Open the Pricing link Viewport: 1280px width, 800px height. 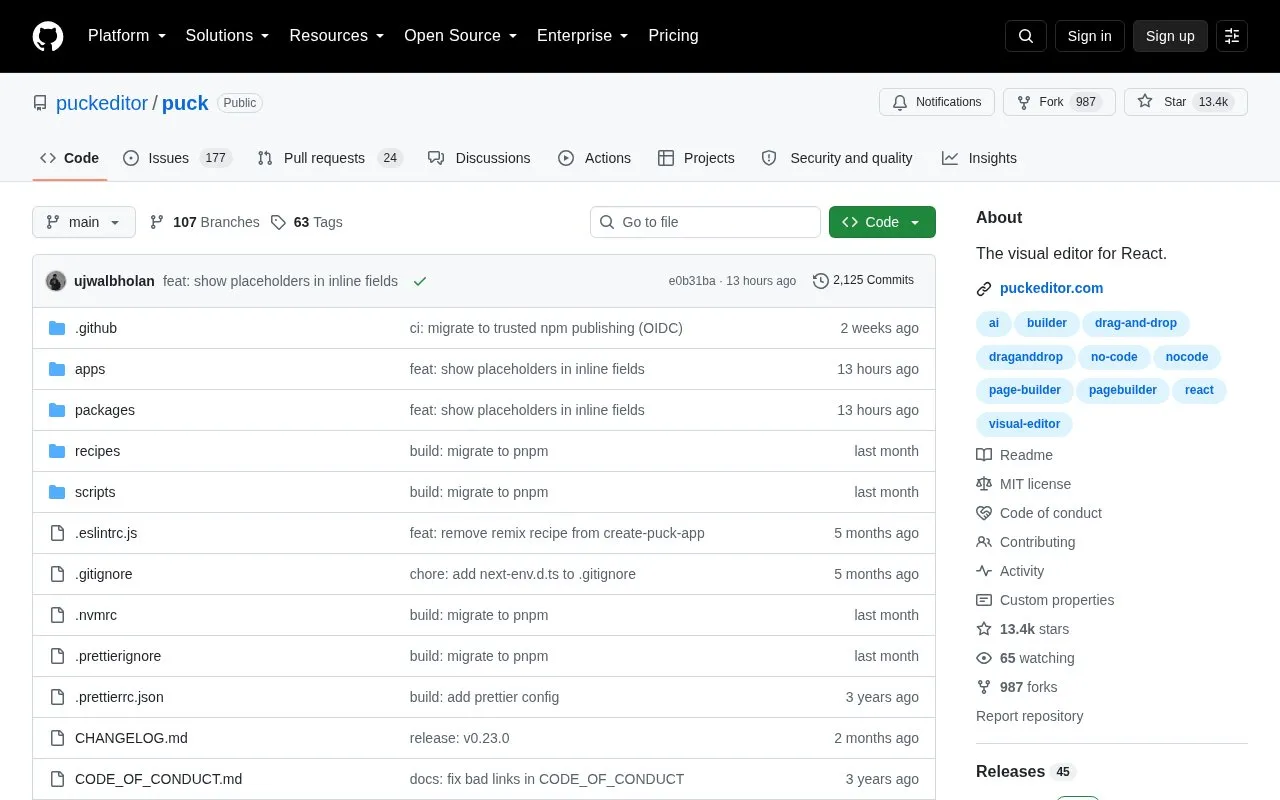pos(673,36)
